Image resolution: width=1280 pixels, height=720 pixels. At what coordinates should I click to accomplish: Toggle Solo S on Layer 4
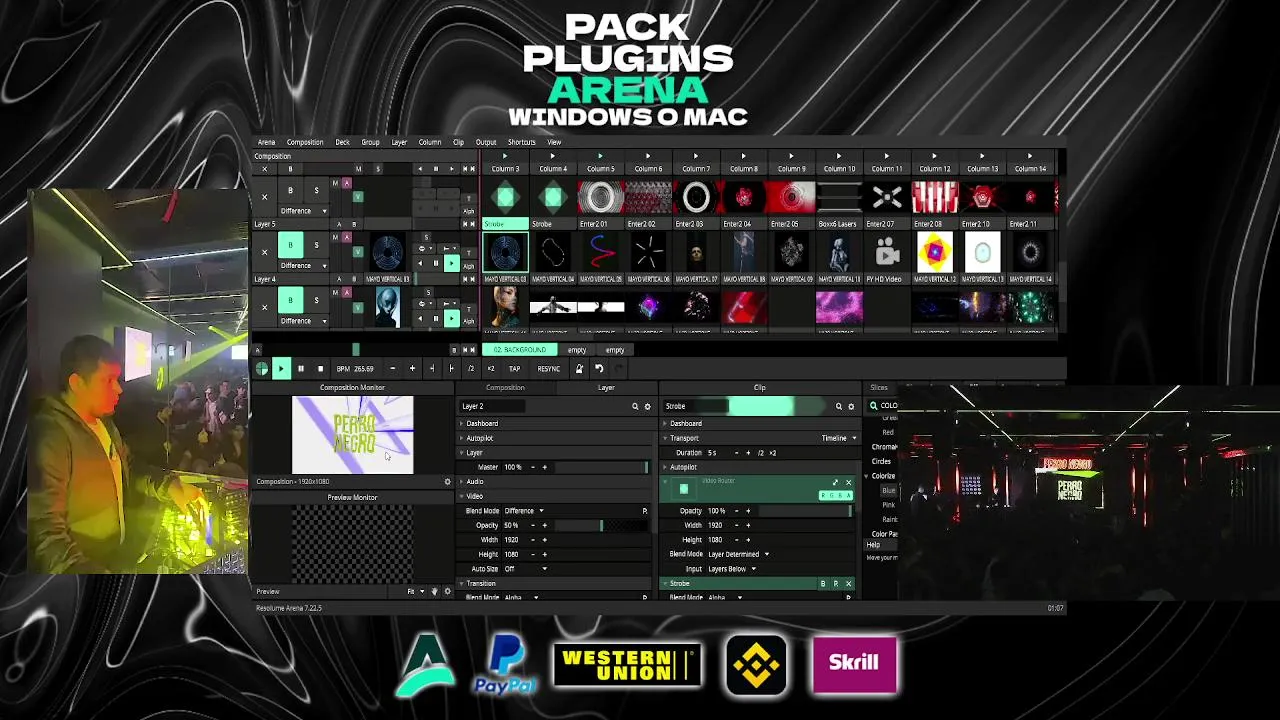[316, 300]
